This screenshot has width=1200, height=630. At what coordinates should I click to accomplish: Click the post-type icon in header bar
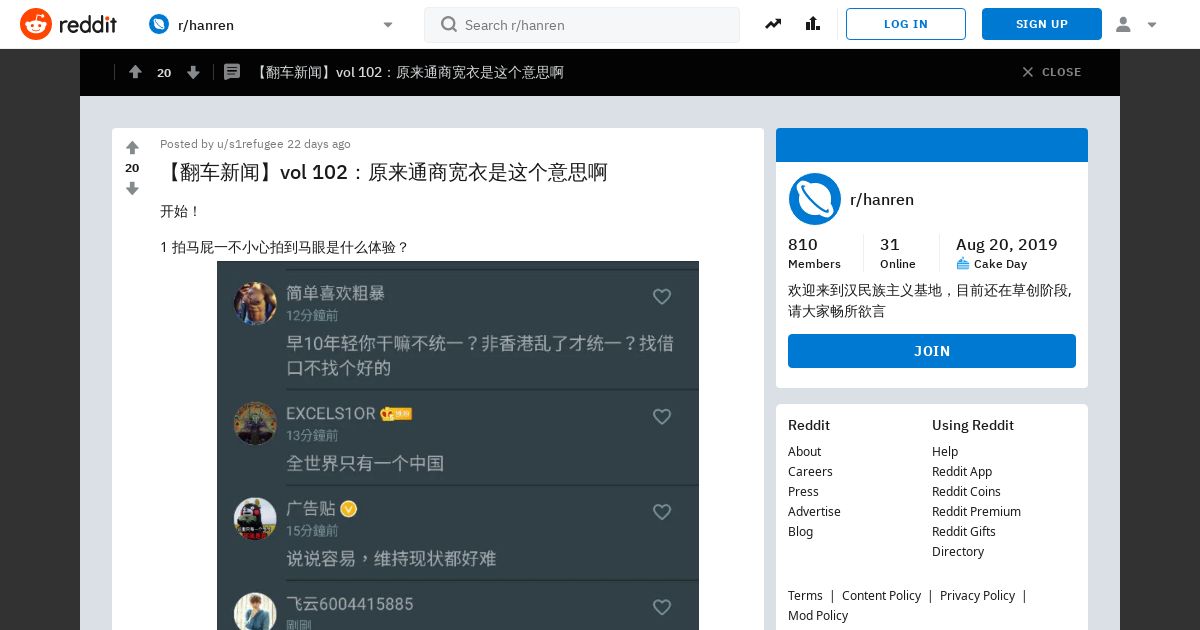pos(232,72)
